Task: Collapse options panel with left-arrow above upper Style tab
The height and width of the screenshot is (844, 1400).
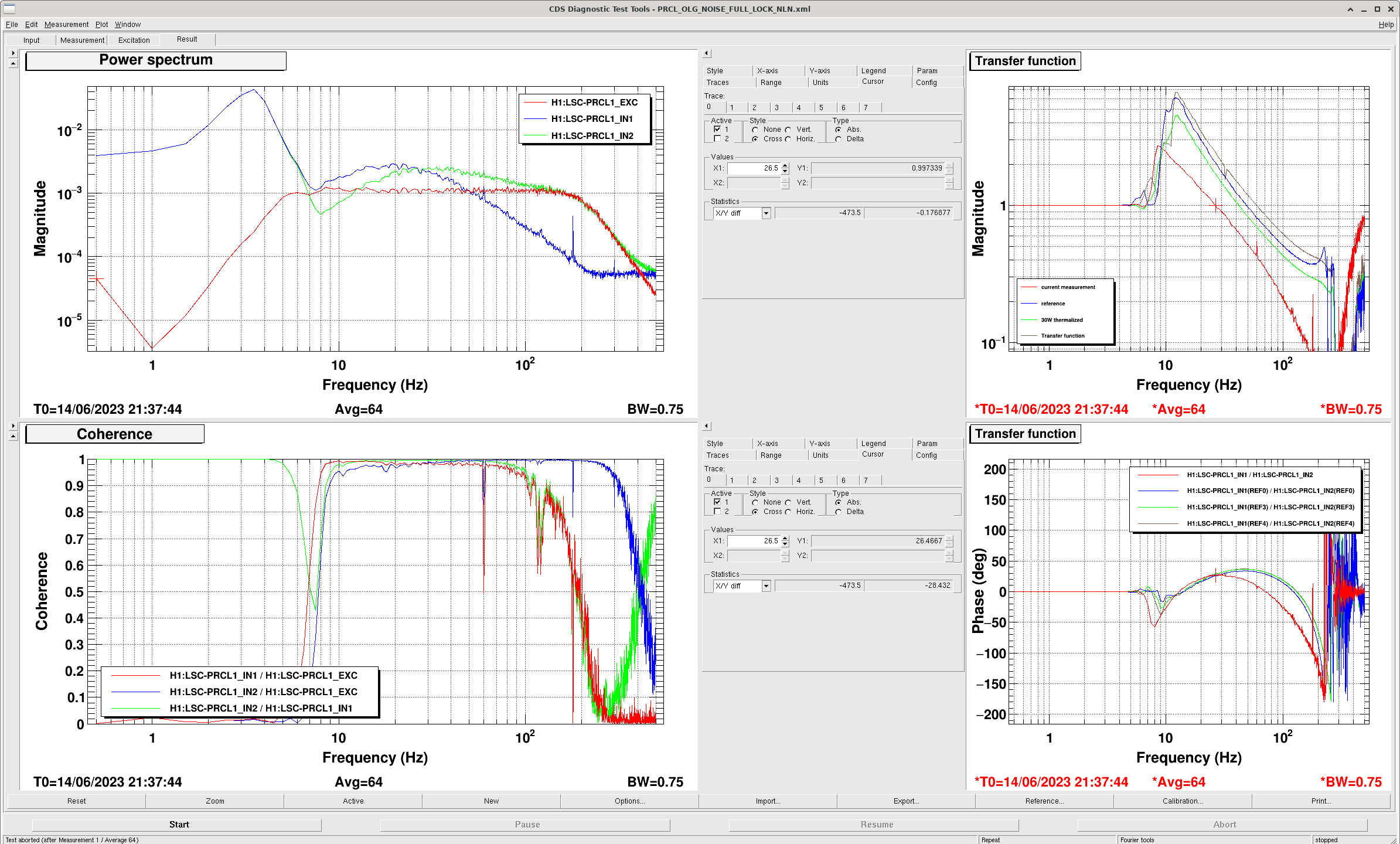Action: coord(707,53)
